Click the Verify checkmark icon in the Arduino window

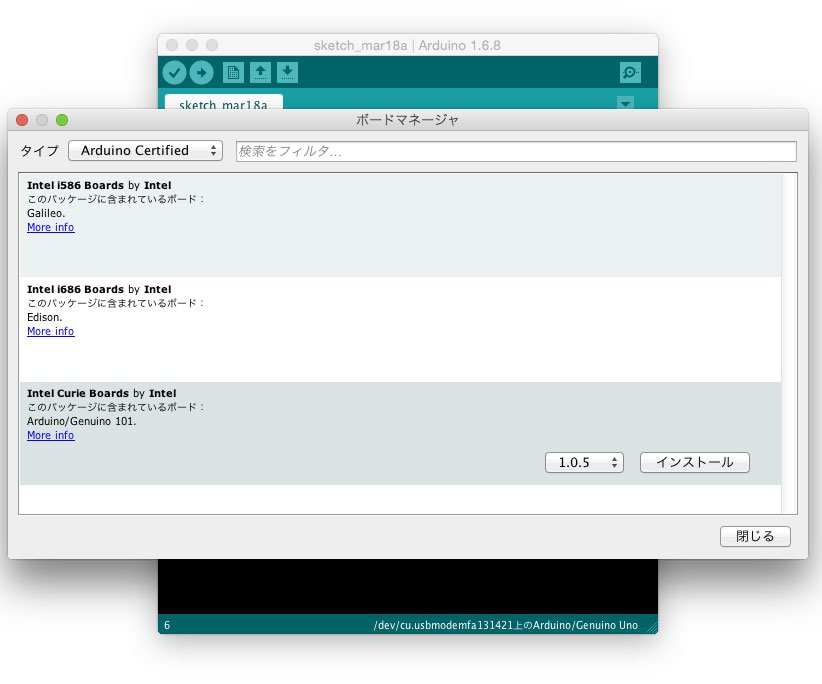pos(175,73)
